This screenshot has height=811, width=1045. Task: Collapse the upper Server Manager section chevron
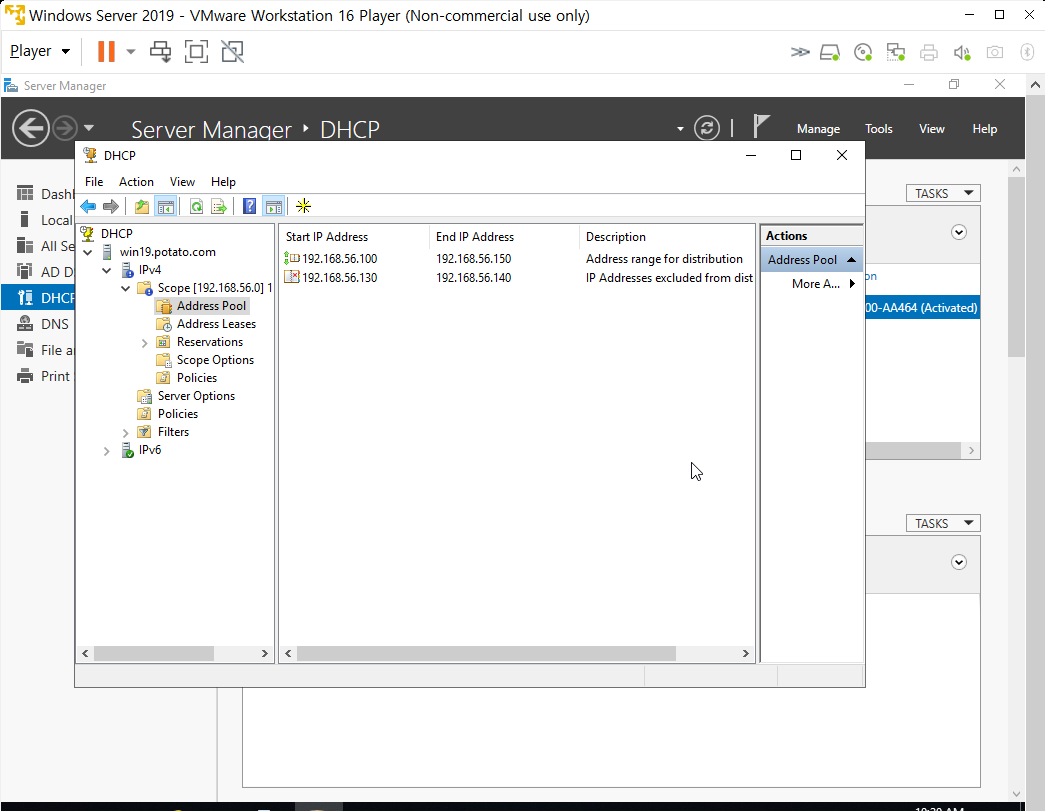[959, 233]
